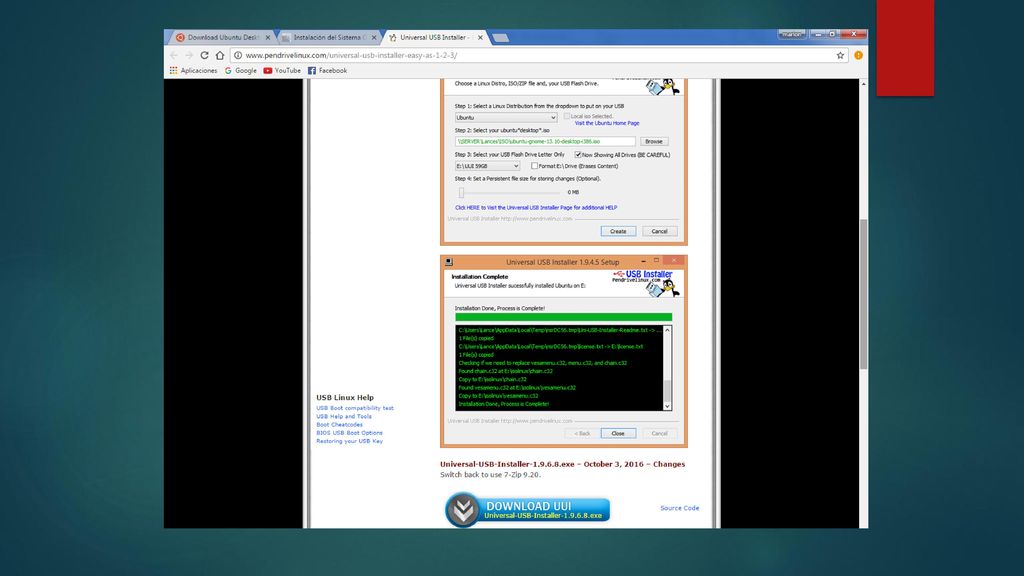The image size is (1024, 576).
Task: Open the Boot Cheatcodes link
Action: [x=340, y=424]
